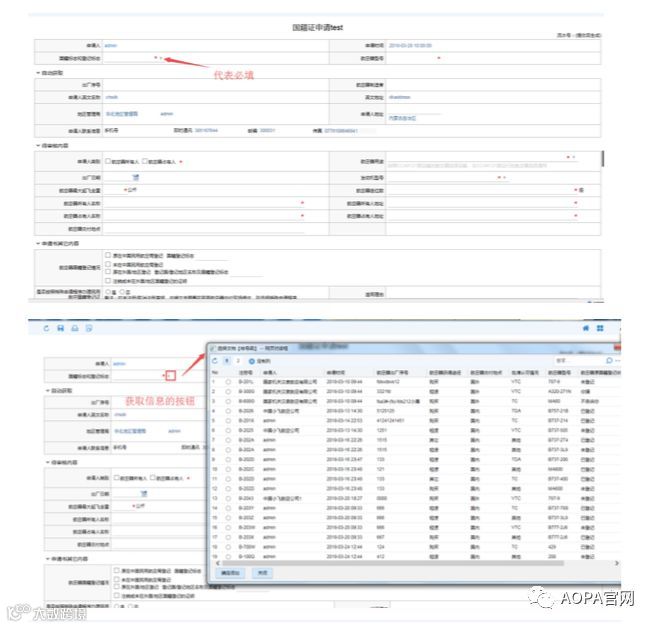Tick first applicant-type checkbox in lower form
Screen dimensions: 655x627
pyautogui.click(x=117, y=477)
